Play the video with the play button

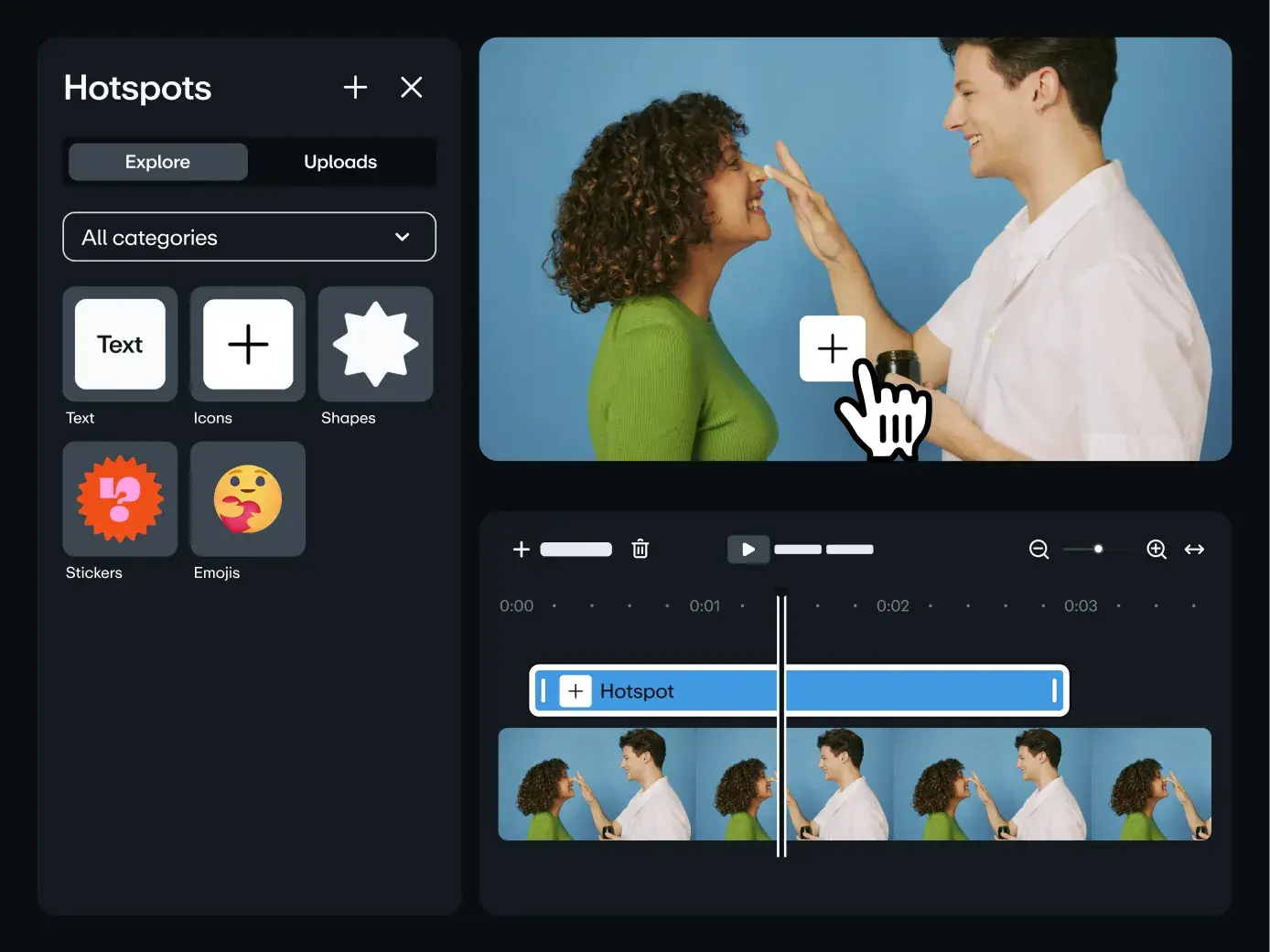point(748,550)
